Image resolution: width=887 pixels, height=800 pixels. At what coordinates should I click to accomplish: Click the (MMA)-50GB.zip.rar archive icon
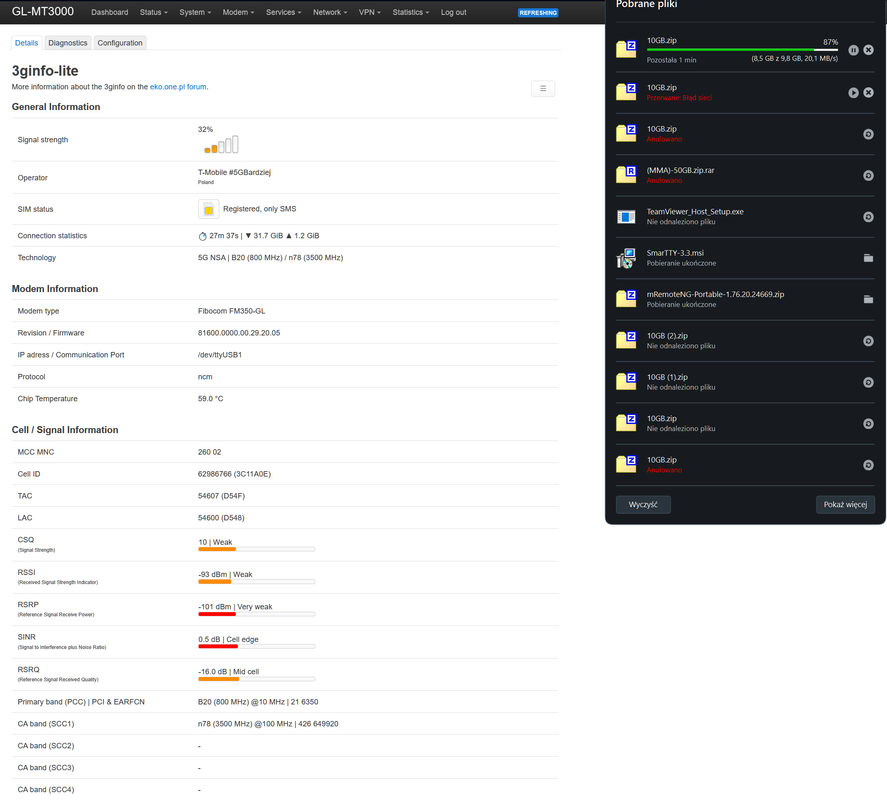pos(626,174)
